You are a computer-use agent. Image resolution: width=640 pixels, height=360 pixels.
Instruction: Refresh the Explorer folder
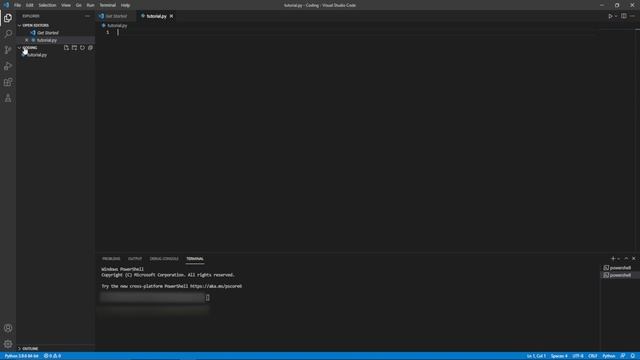point(82,48)
